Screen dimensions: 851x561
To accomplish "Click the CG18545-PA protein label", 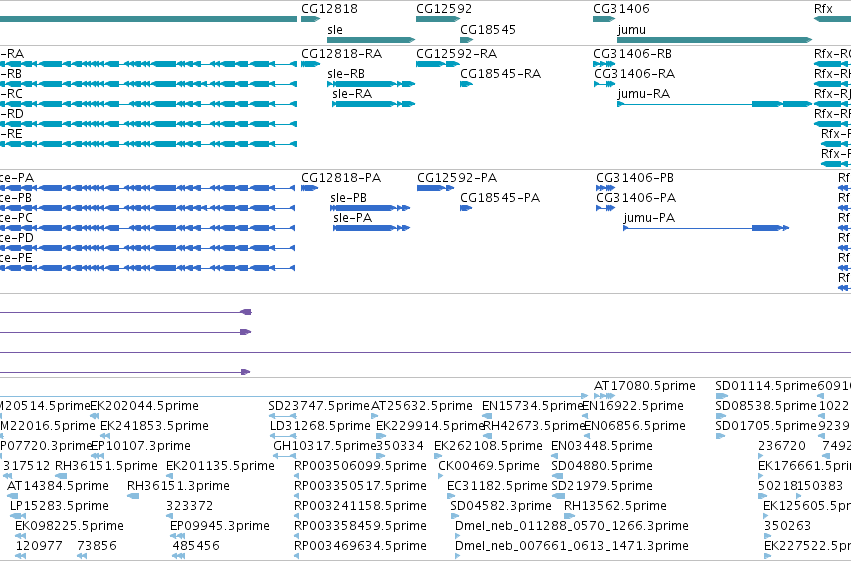I will tap(500, 198).
